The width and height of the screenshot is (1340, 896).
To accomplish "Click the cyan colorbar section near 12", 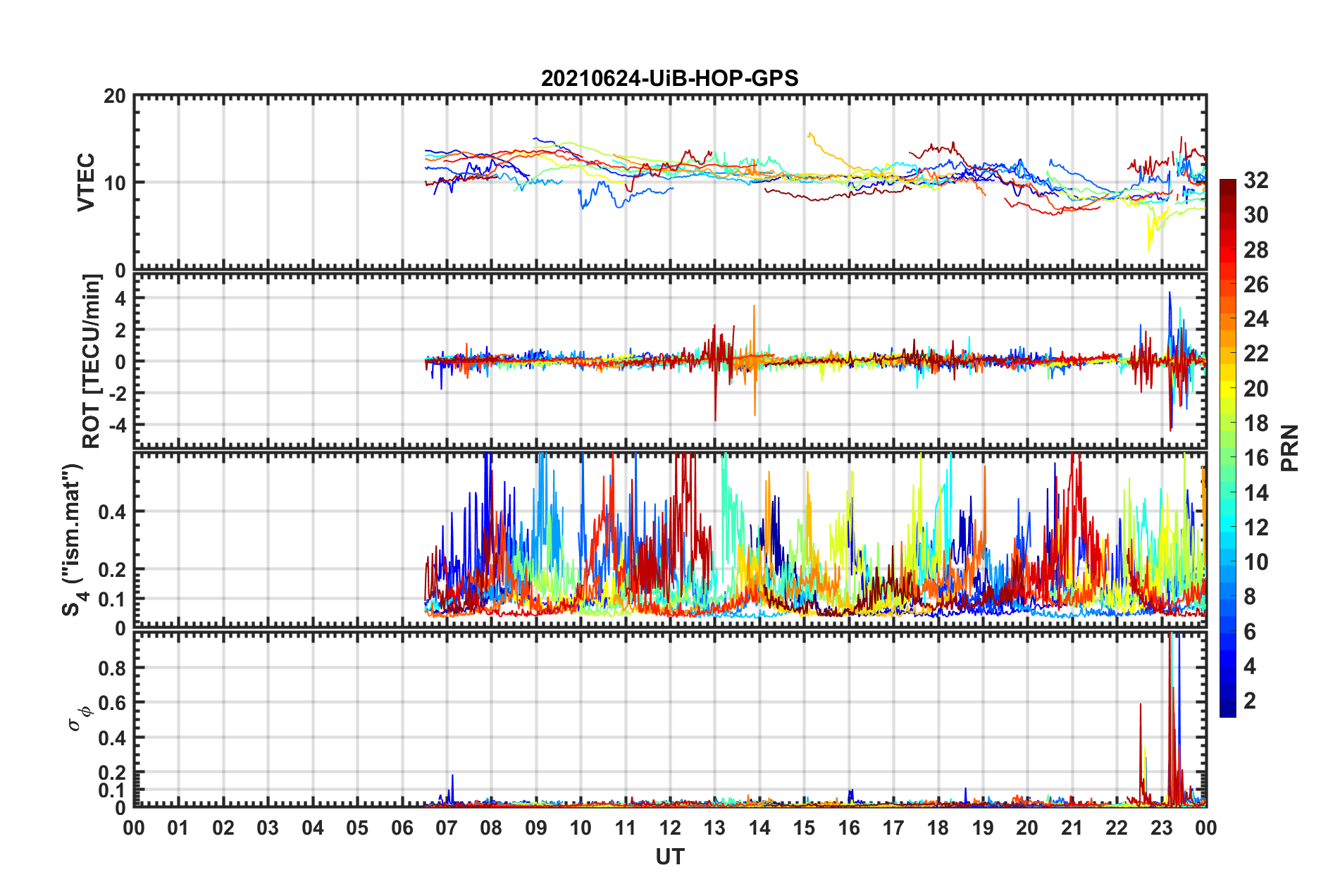I will tap(1227, 527).
